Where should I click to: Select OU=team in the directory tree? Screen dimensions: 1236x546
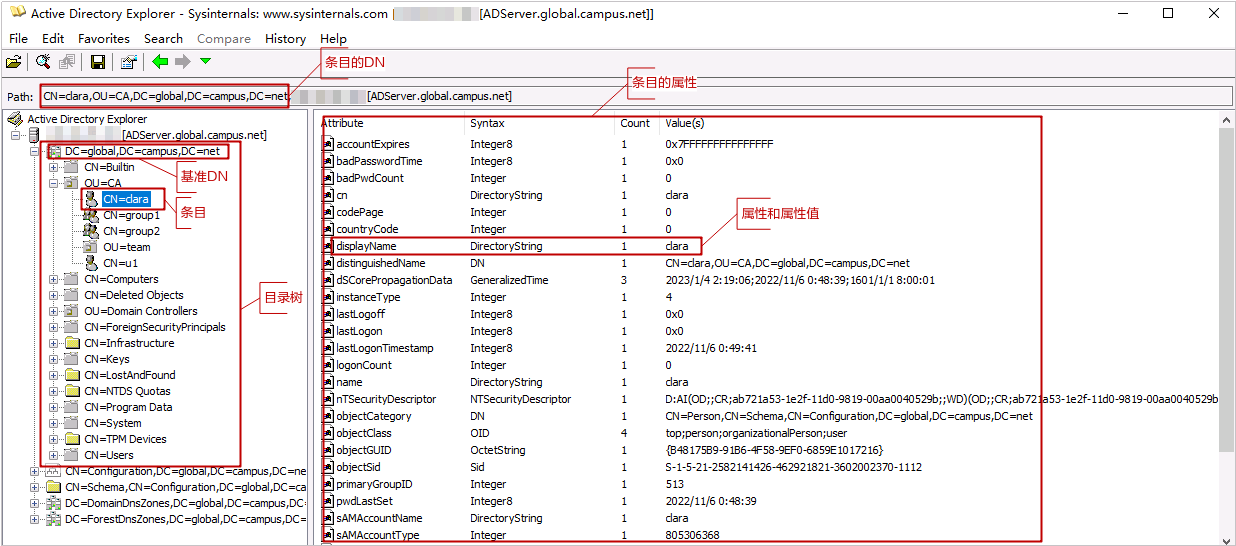click(x=126, y=247)
